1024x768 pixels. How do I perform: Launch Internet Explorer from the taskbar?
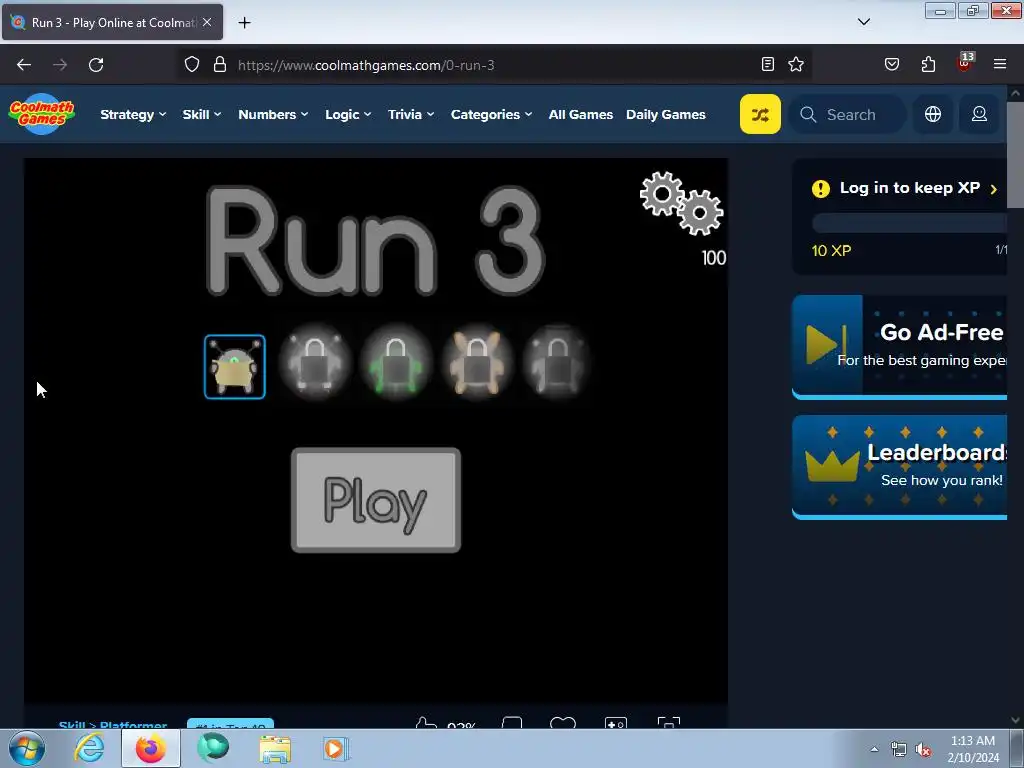(89, 748)
